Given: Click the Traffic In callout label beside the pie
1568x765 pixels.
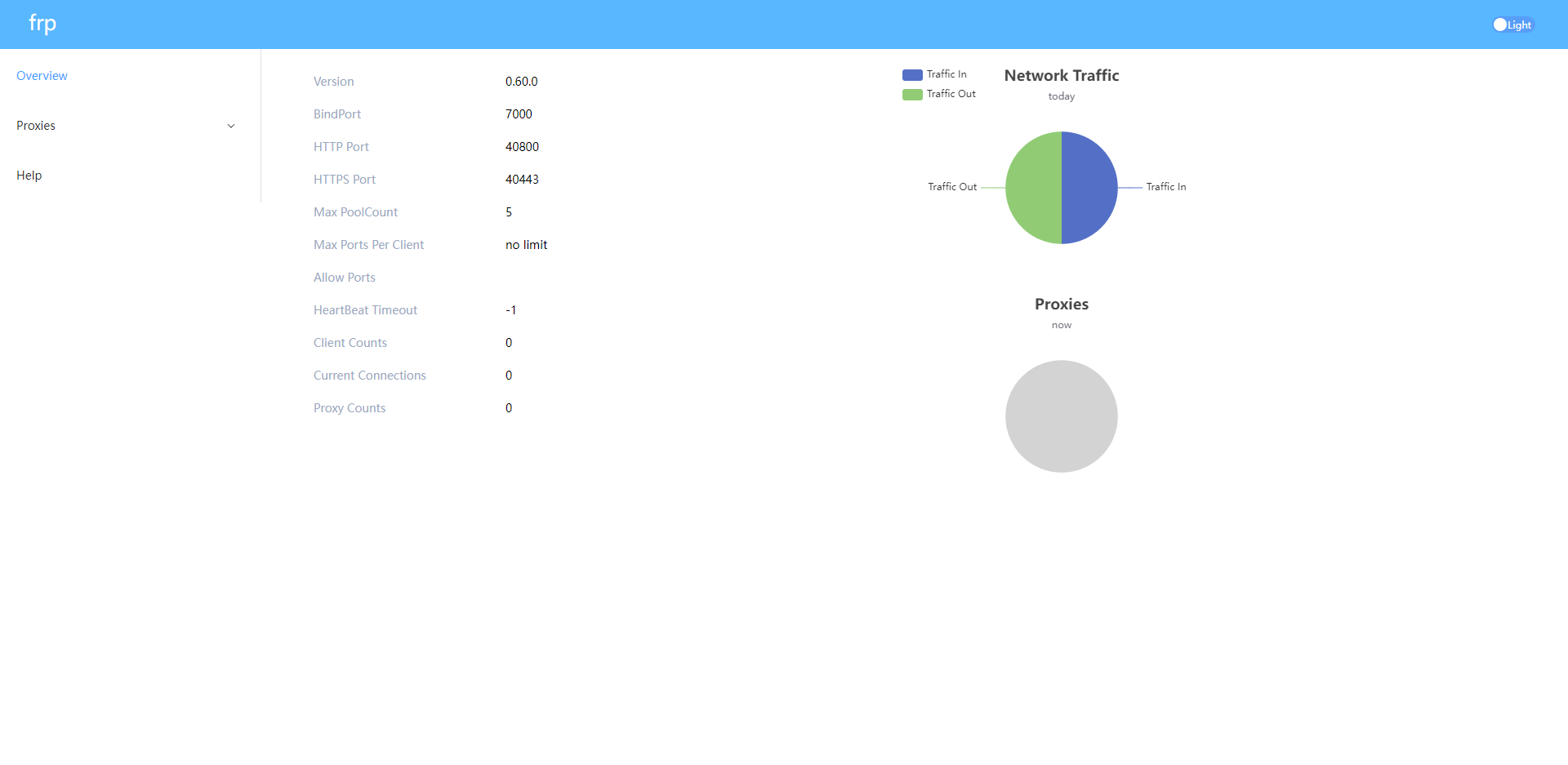Looking at the screenshot, I should [x=1165, y=187].
